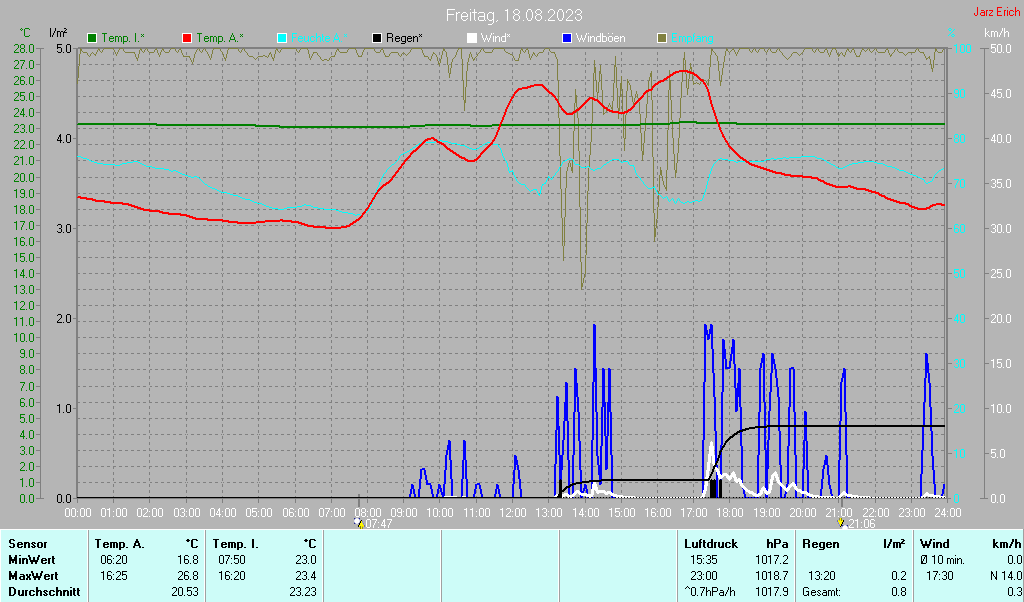The image size is (1024, 602).
Task: Click the red Temp. A. legend square
Action: [x=187, y=38]
